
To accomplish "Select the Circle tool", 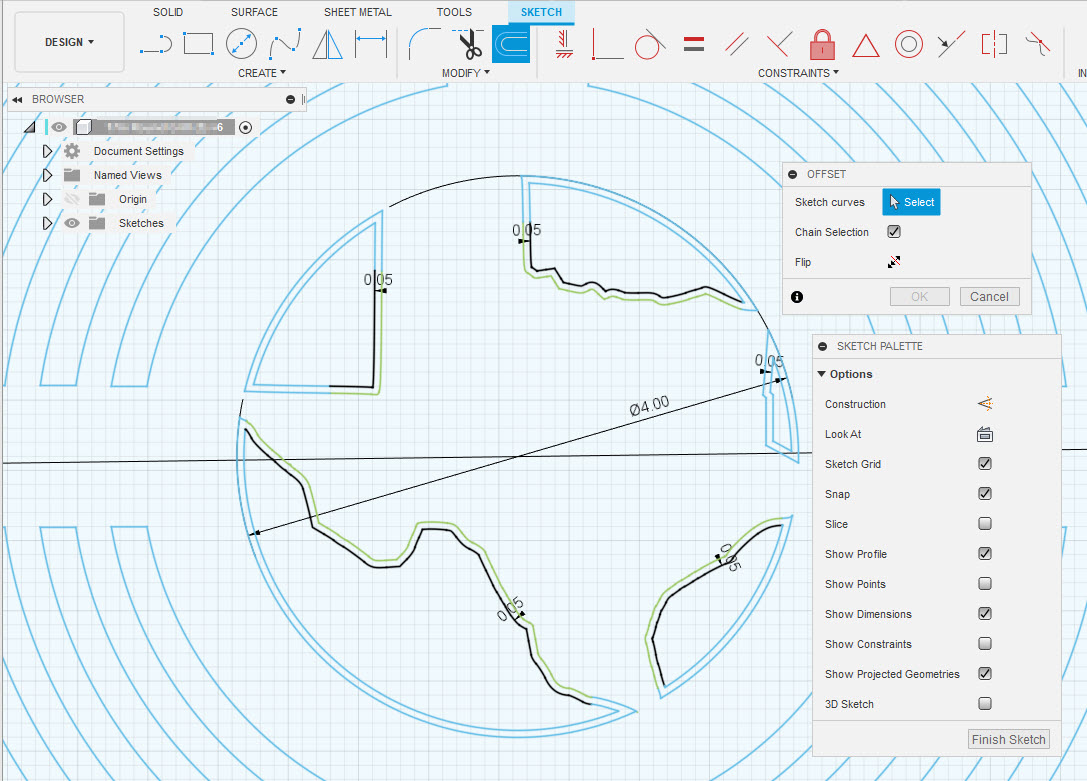I will pos(241,44).
